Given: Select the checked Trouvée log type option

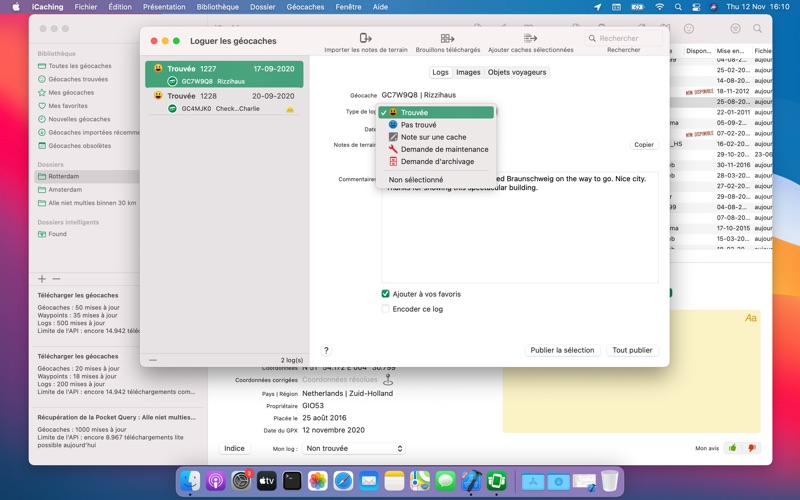Looking at the screenshot, I should tap(436, 112).
